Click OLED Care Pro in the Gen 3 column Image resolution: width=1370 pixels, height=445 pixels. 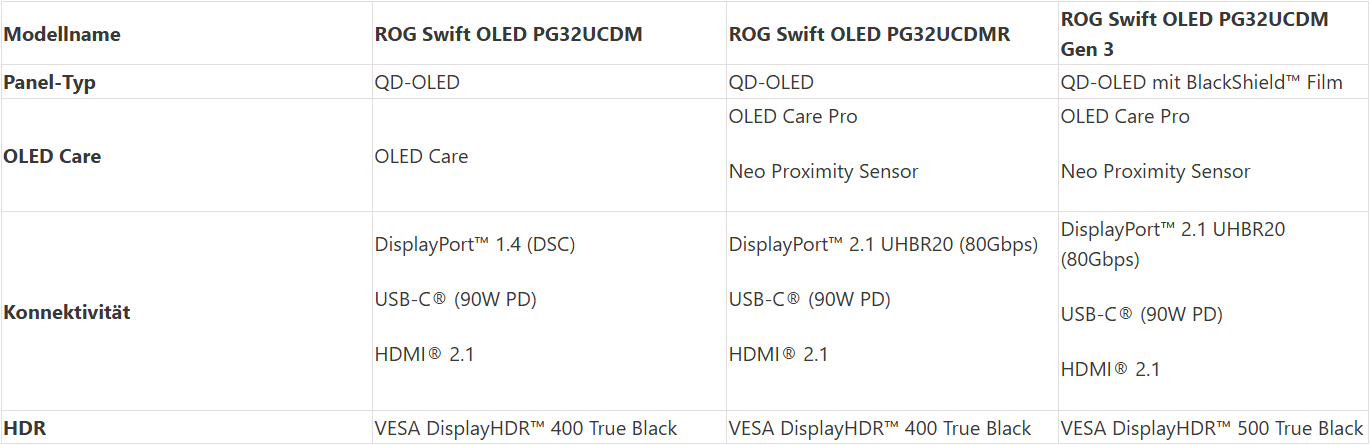(x=1125, y=116)
